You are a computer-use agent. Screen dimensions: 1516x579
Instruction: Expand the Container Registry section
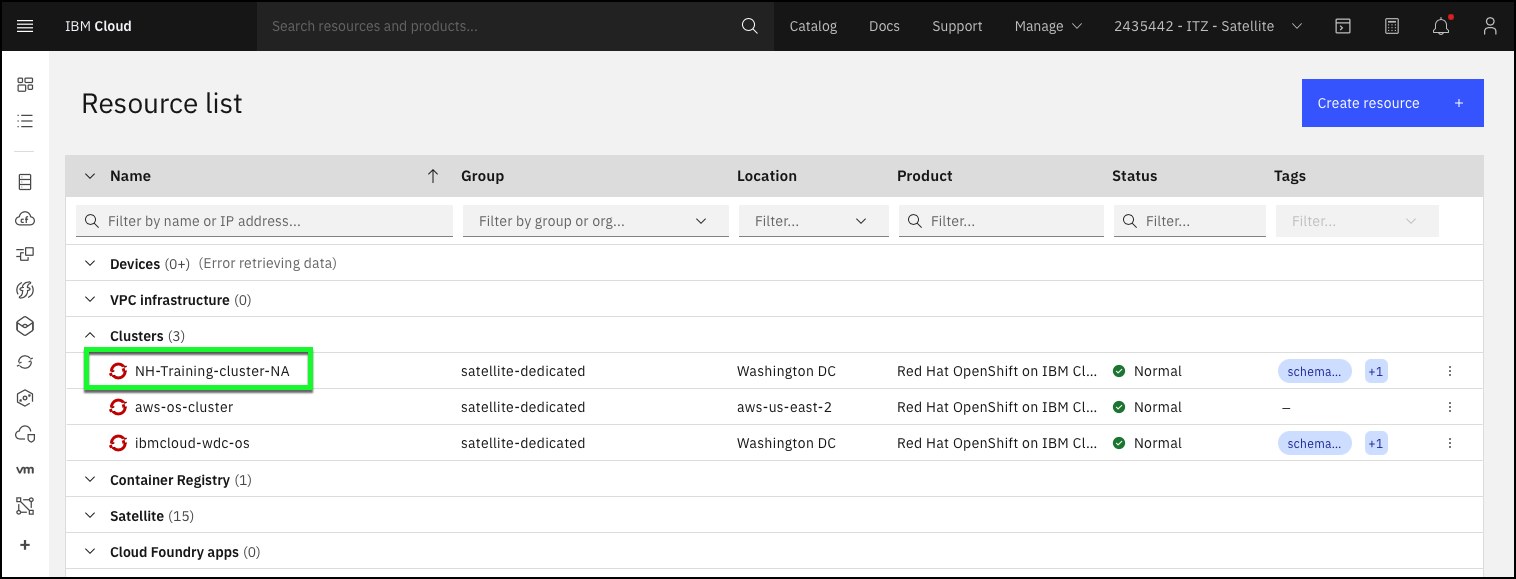(x=90, y=480)
